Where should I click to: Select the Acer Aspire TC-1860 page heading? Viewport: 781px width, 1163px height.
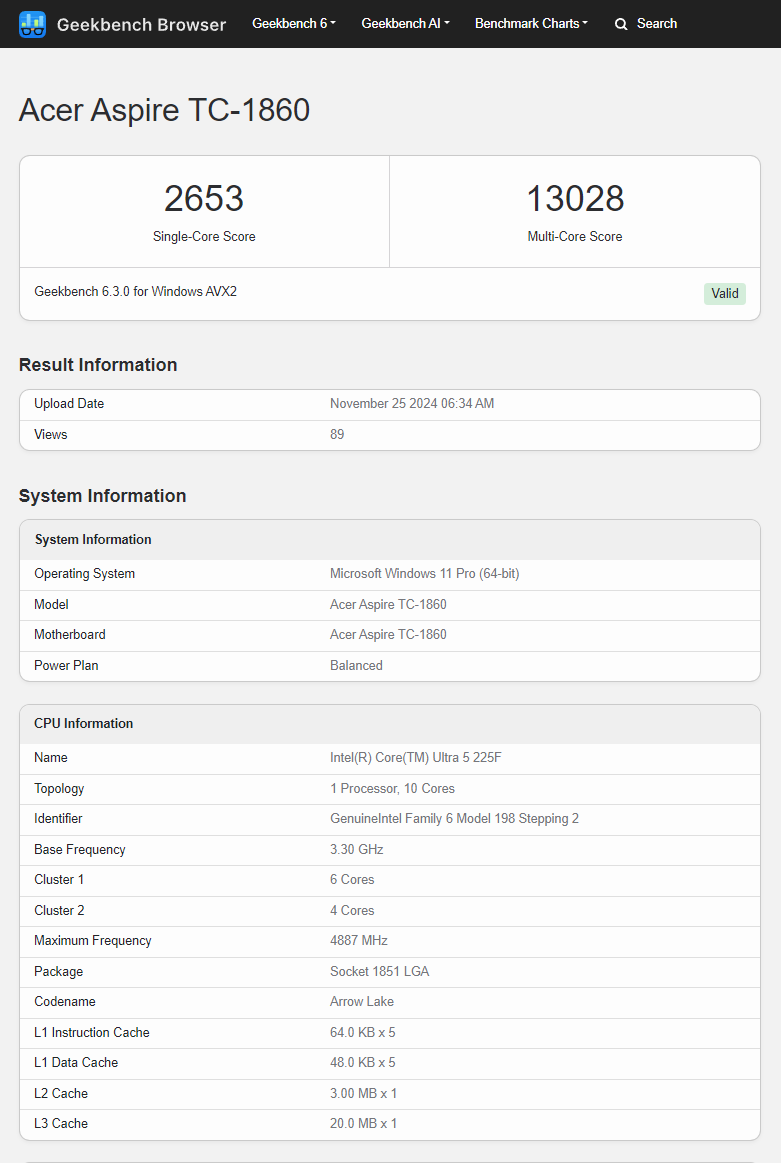[164, 110]
